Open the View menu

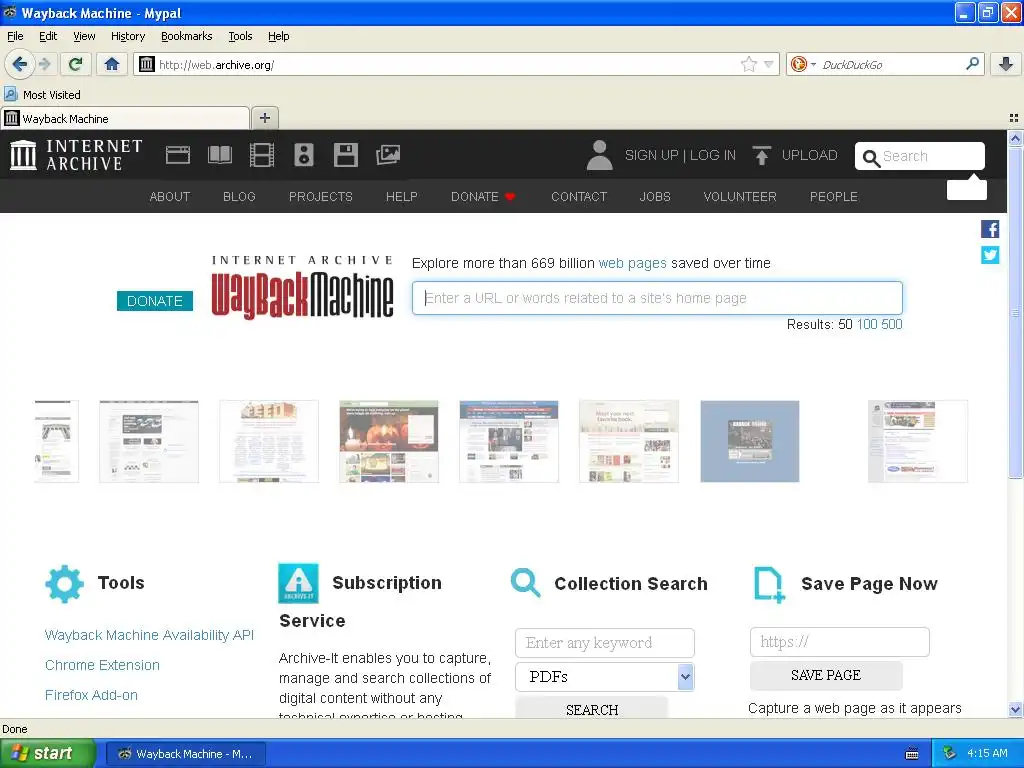point(84,36)
